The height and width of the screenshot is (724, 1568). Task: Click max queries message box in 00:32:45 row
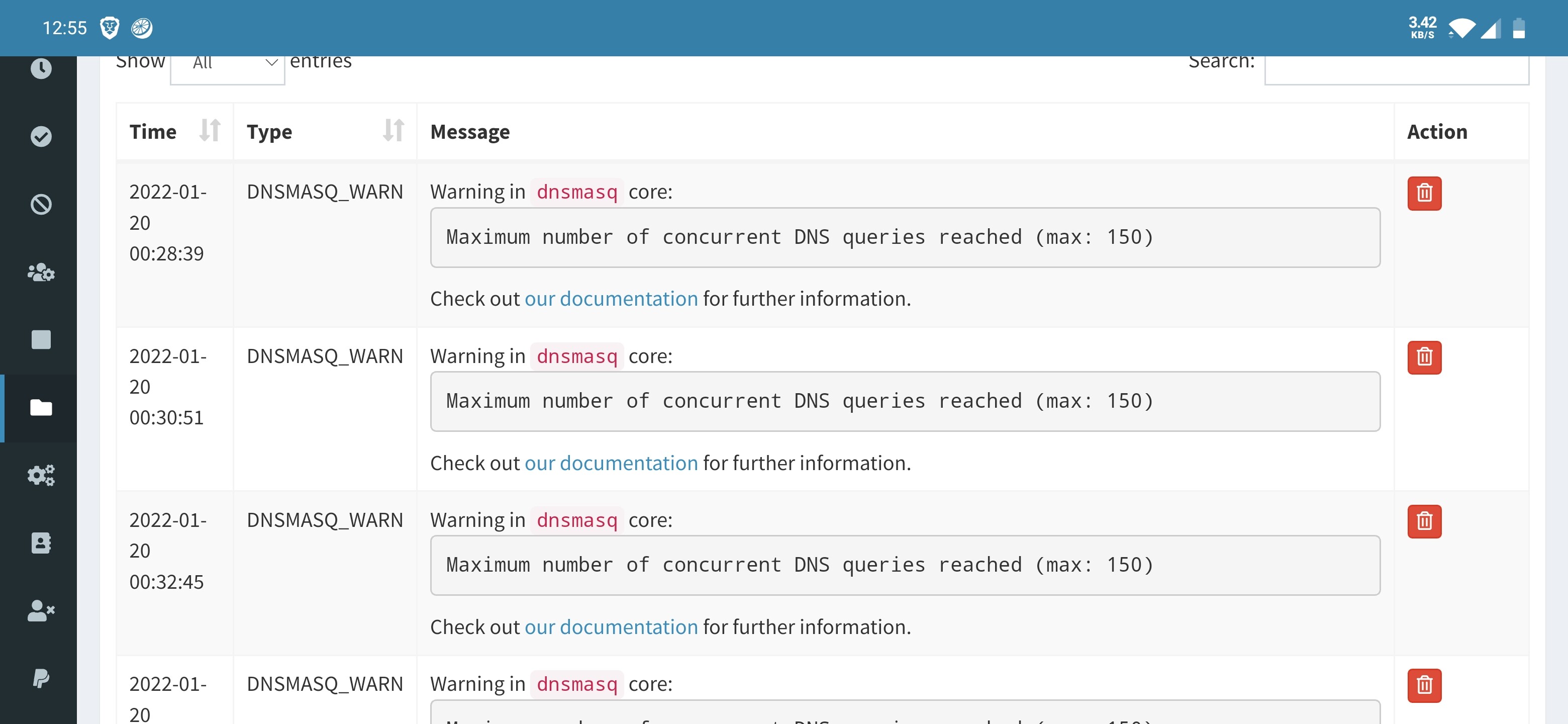click(905, 566)
